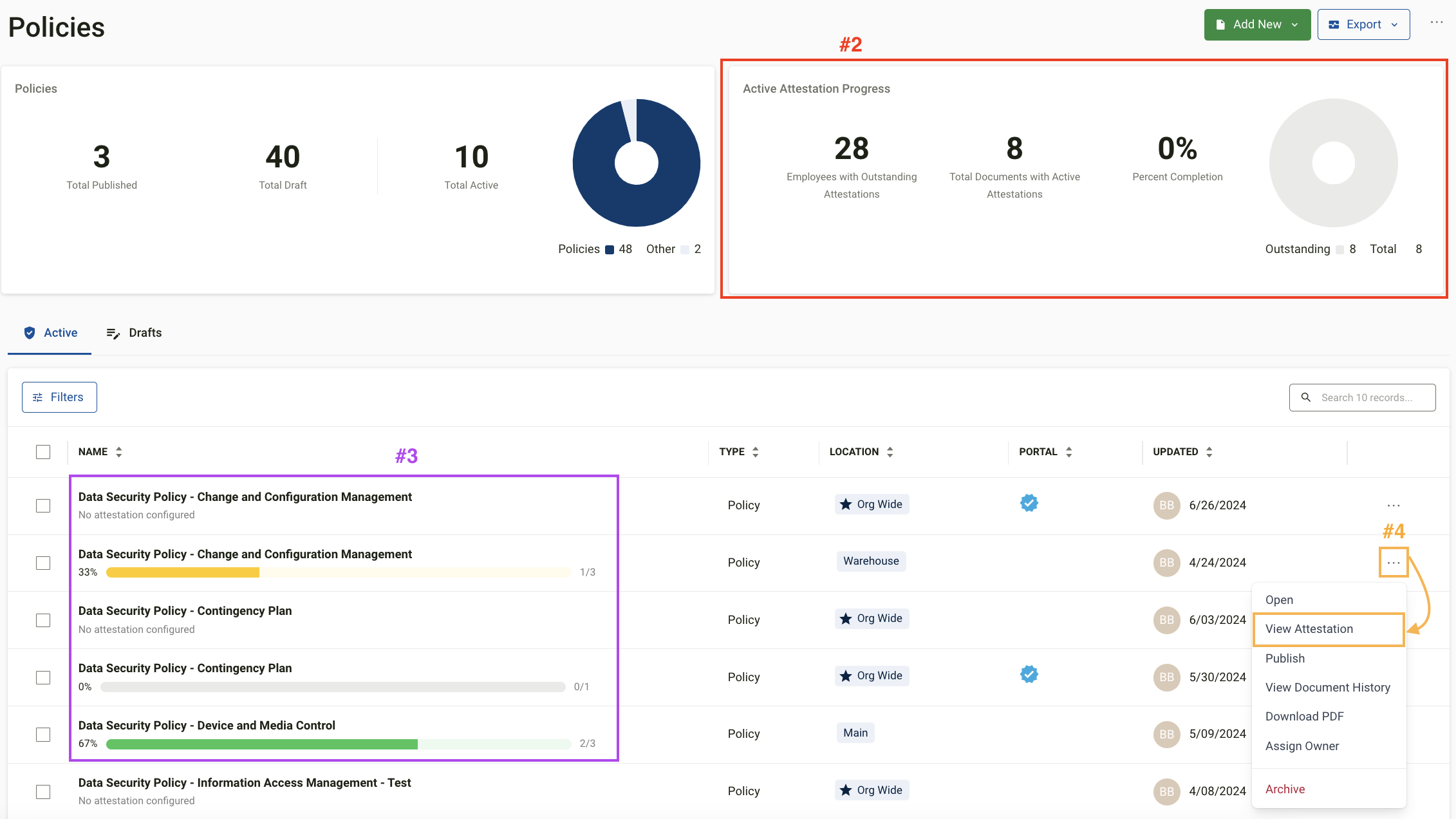Open row actions dots for the 6/26/2024 policy
The image size is (1456, 819).
point(1393,505)
